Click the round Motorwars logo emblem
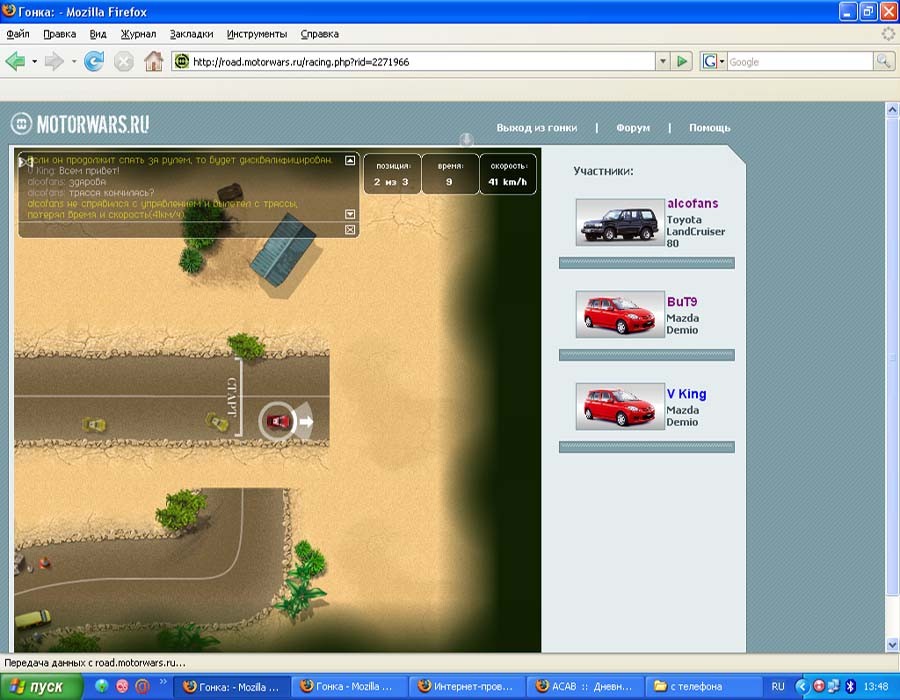Viewport: 900px width, 700px height. click(21, 123)
